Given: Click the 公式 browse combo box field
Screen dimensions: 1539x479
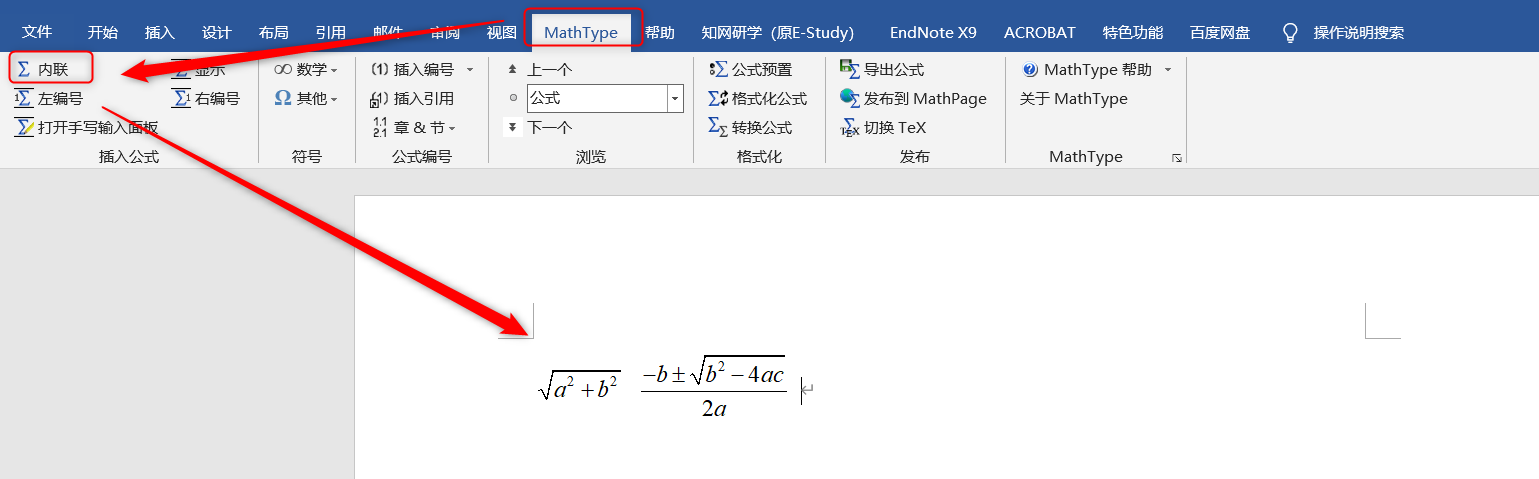Looking at the screenshot, I should click(596, 98).
